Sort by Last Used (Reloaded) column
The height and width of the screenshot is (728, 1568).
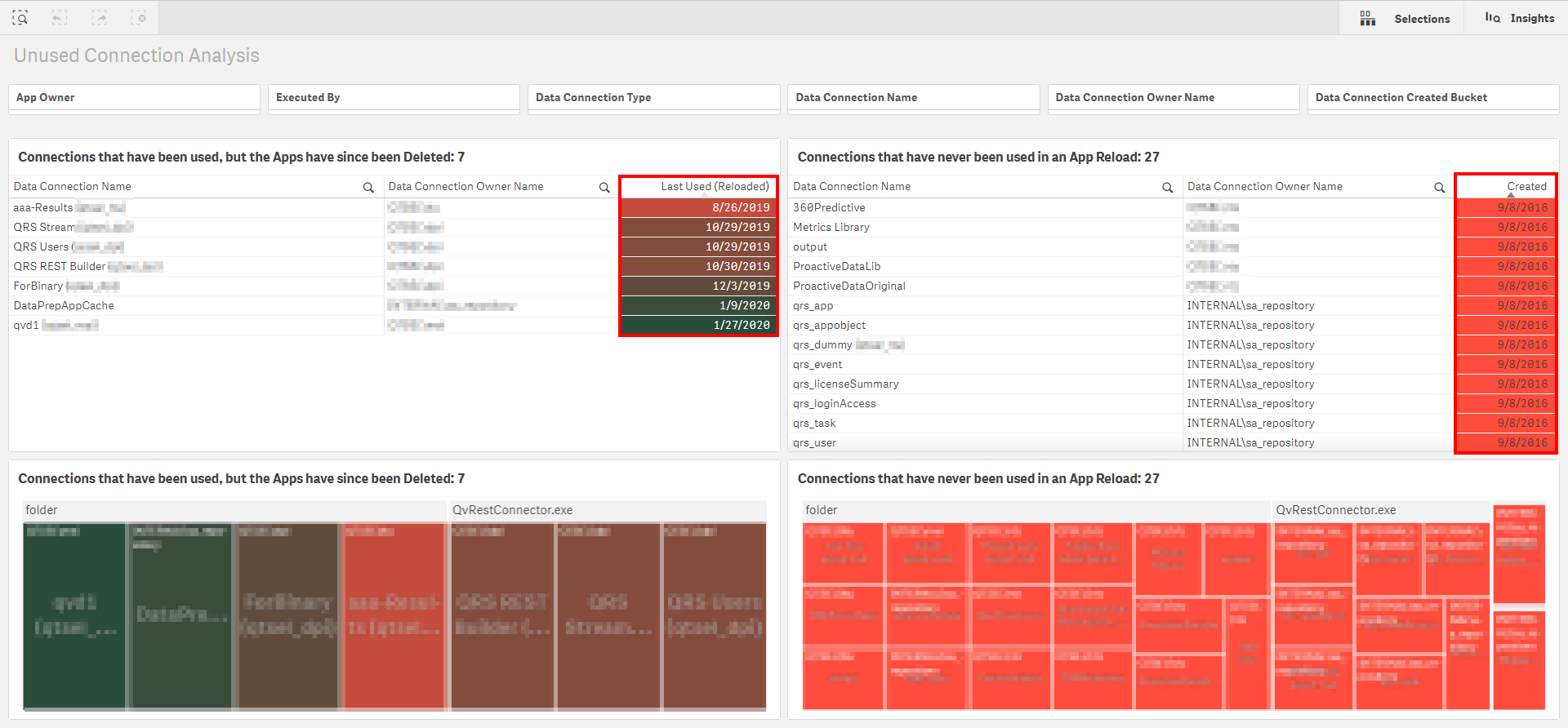pyautogui.click(x=714, y=187)
